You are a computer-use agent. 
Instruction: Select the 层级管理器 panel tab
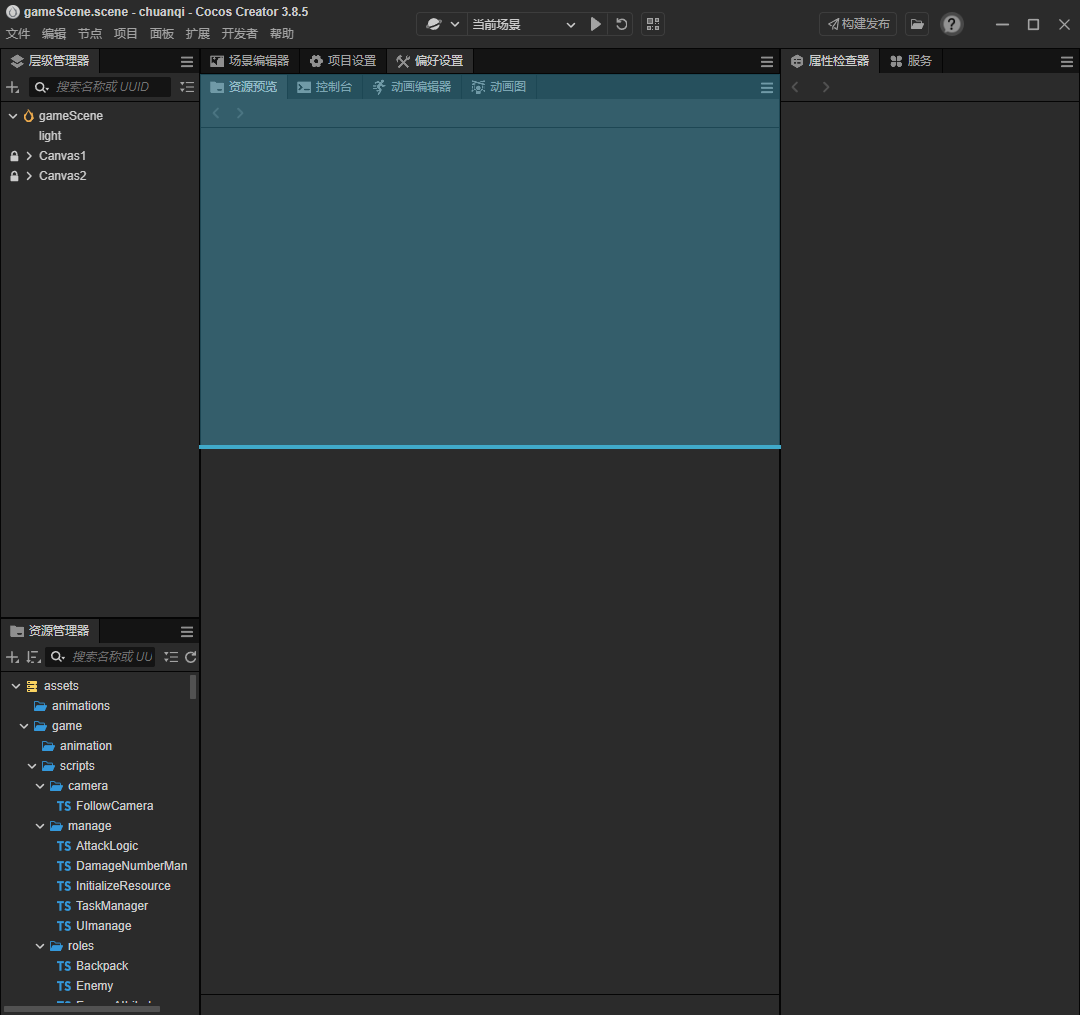click(50, 61)
